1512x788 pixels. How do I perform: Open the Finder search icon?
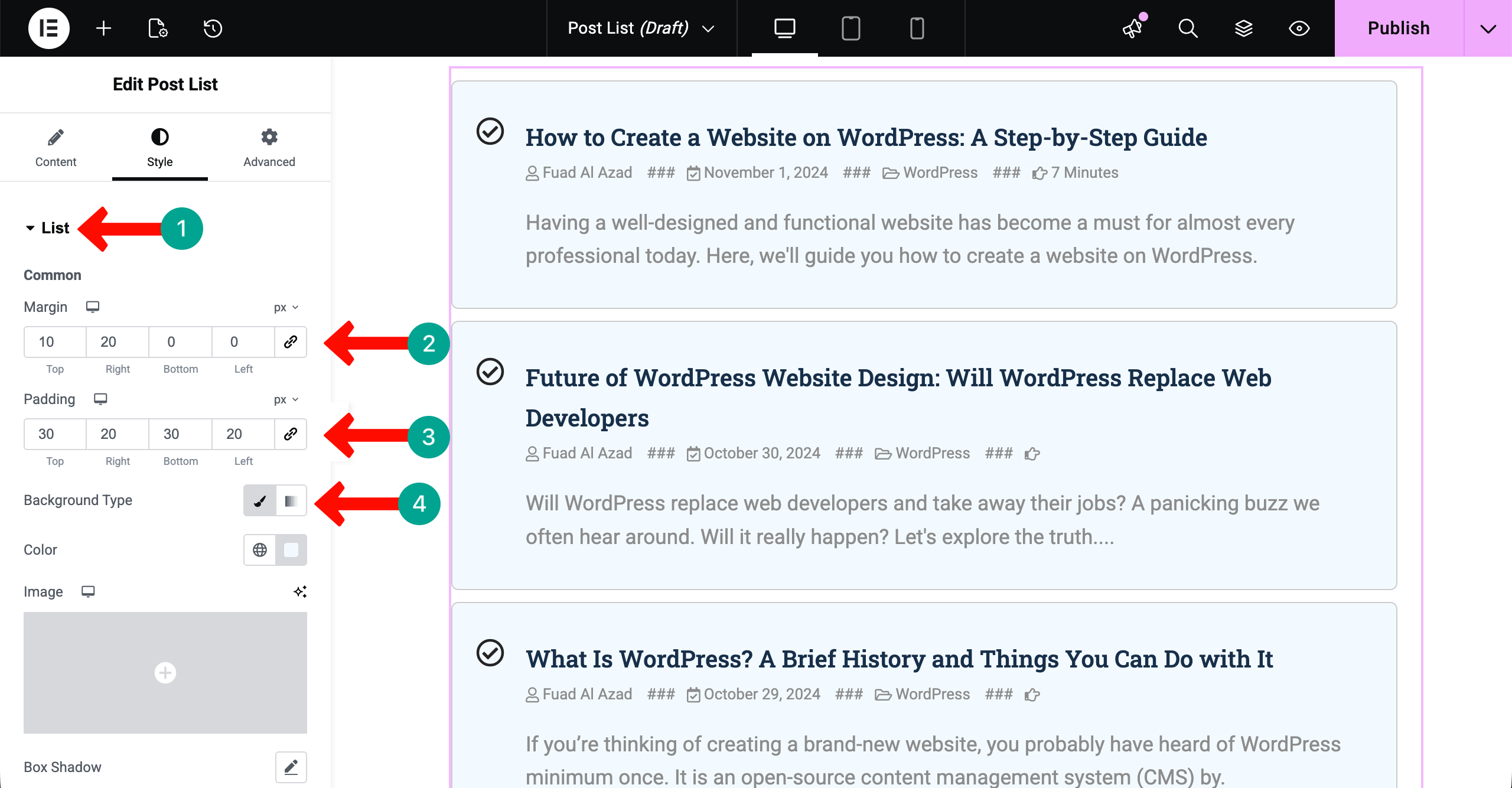(x=1188, y=28)
